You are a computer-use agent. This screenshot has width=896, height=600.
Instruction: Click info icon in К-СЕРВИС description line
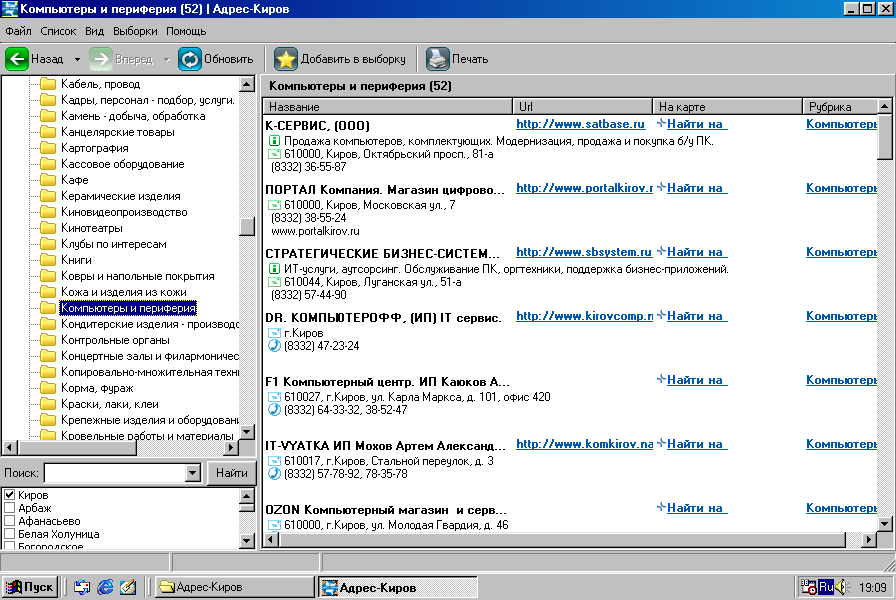274,141
